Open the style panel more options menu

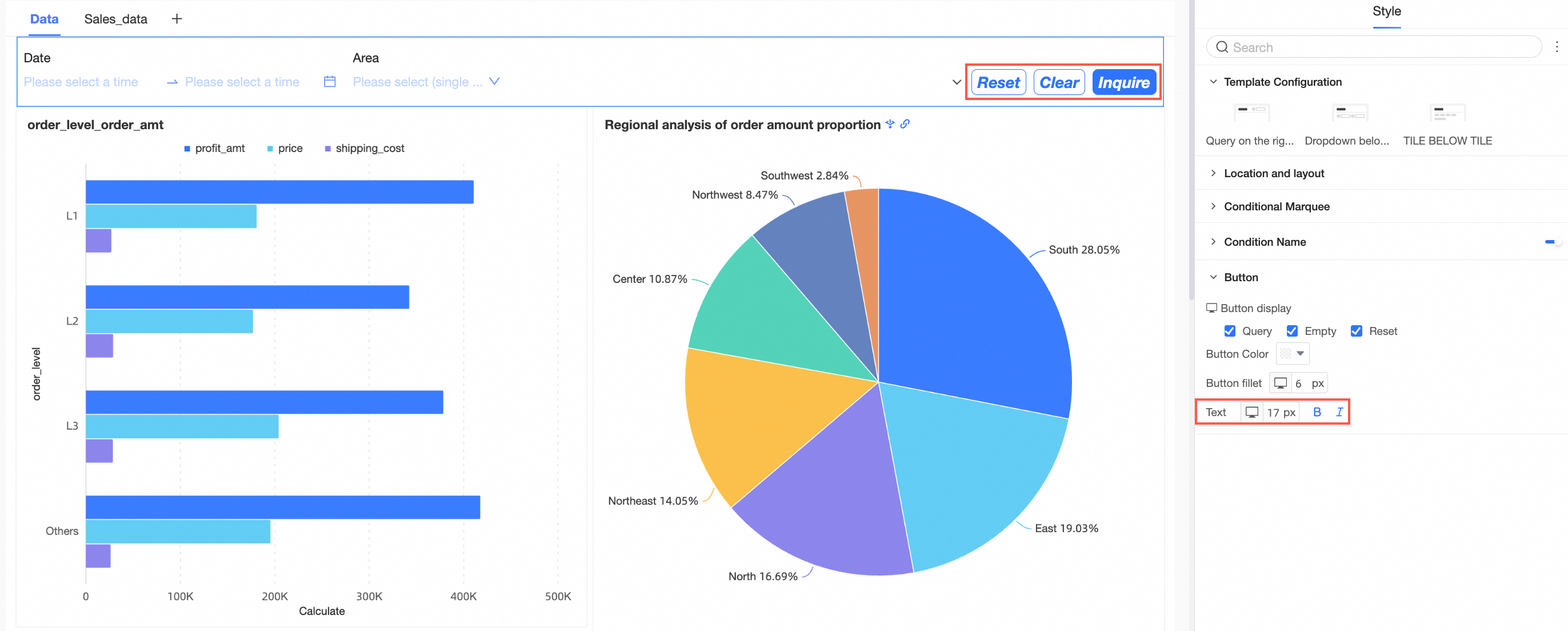pyautogui.click(x=1557, y=47)
